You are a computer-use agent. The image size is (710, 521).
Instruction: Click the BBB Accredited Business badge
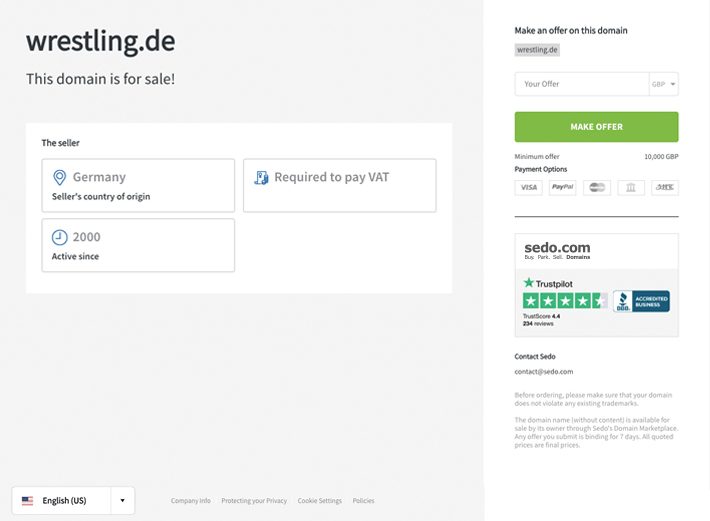641,301
